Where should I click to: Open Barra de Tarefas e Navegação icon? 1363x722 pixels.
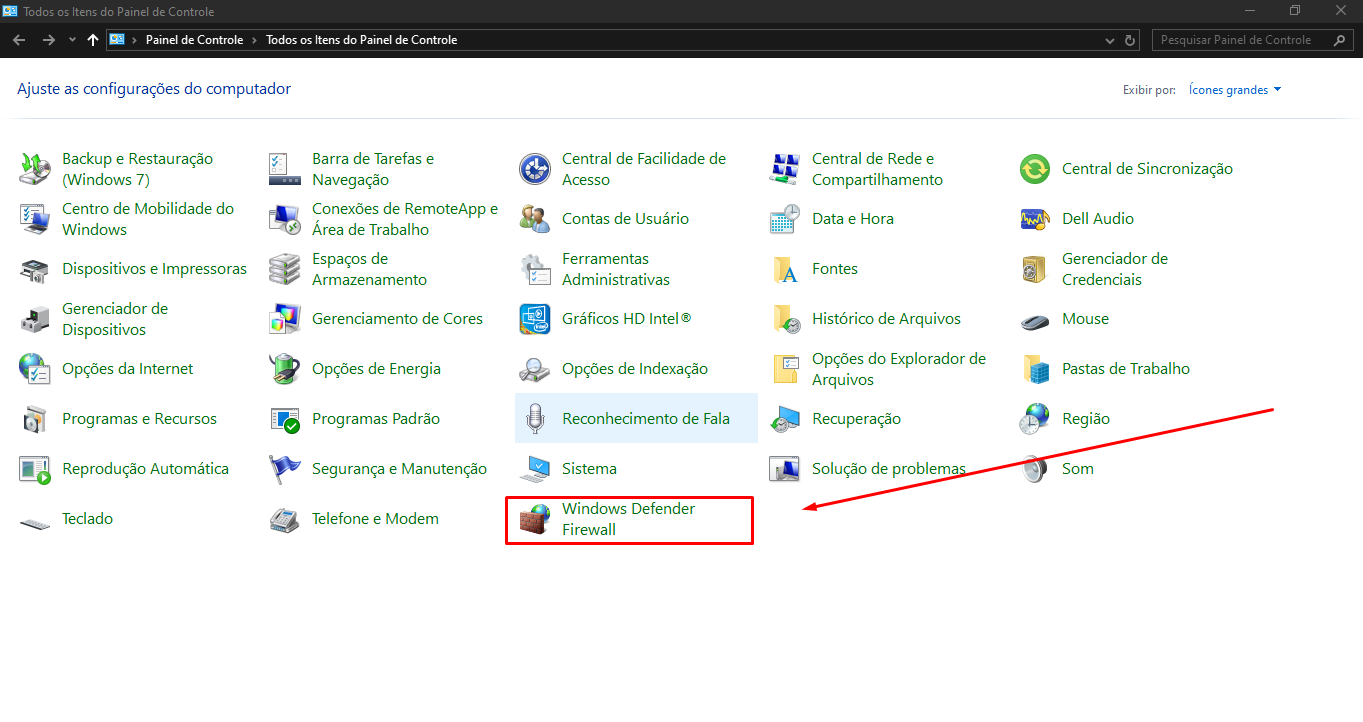coord(285,169)
